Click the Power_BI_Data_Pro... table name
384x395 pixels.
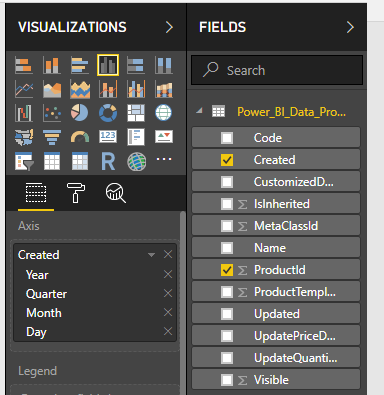291,112
